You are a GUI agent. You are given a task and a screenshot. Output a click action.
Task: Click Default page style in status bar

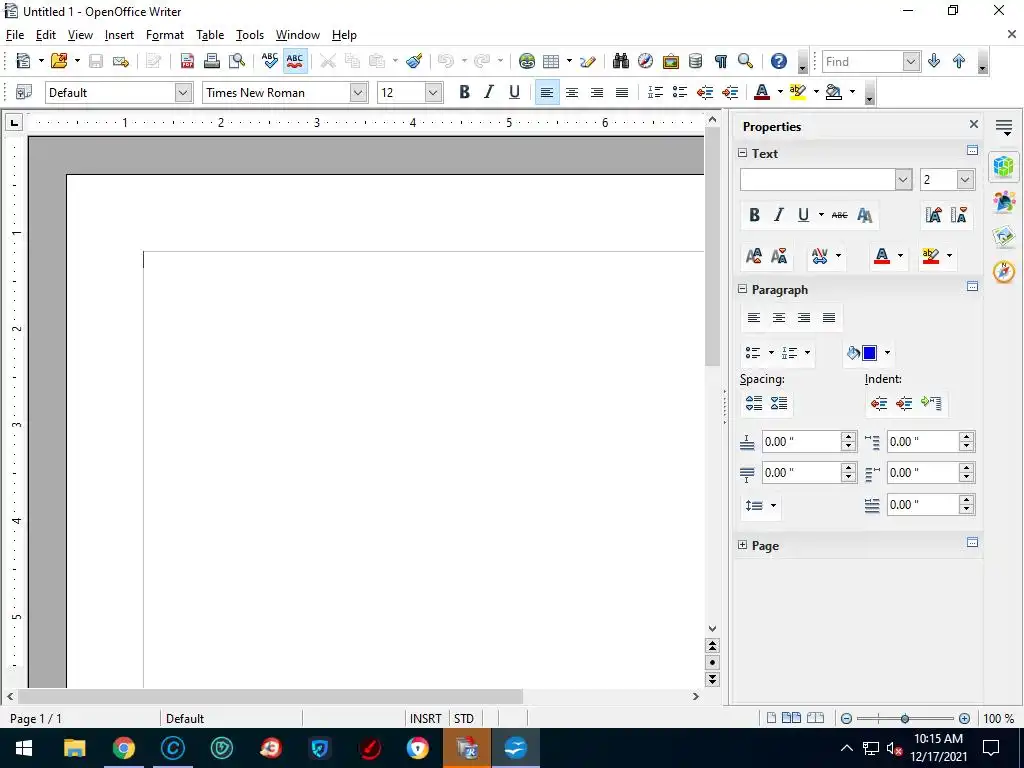(185, 718)
